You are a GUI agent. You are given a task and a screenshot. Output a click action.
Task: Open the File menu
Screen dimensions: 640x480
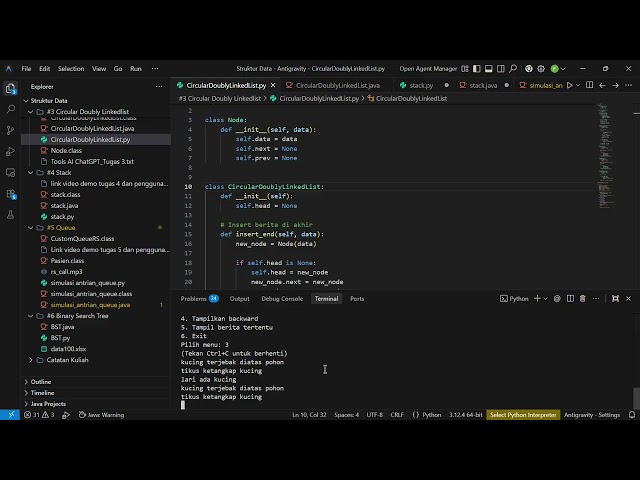(27, 69)
